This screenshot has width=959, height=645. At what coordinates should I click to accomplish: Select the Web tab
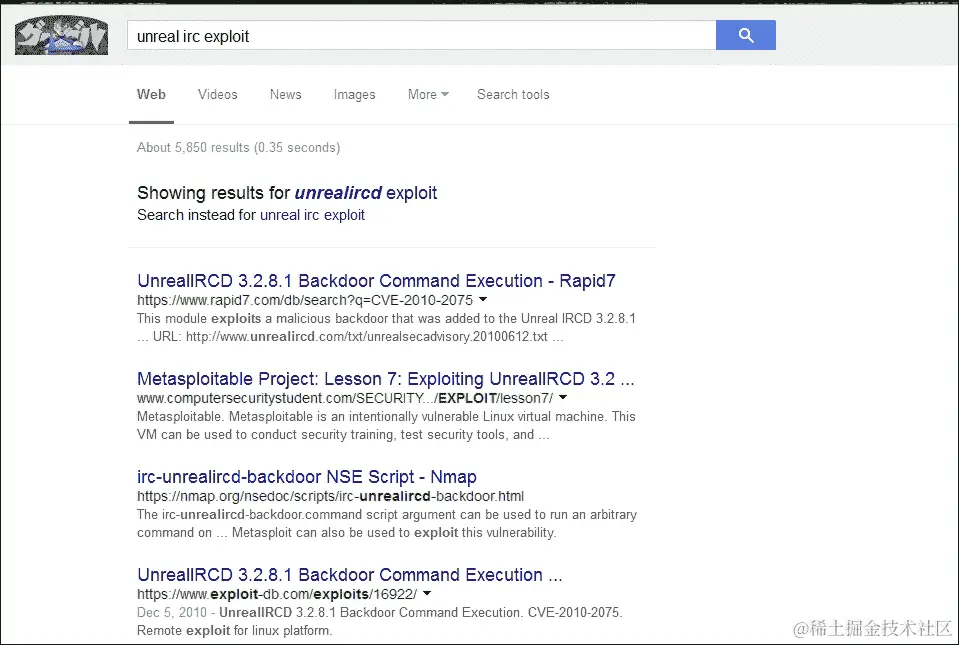(x=151, y=95)
